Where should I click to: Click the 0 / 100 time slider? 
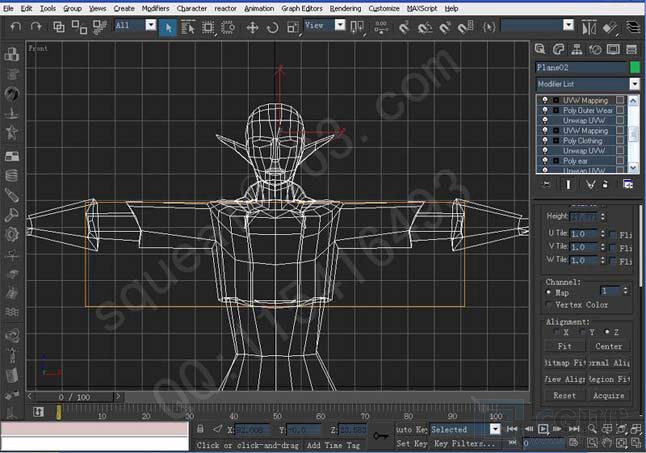tap(74, 397)
